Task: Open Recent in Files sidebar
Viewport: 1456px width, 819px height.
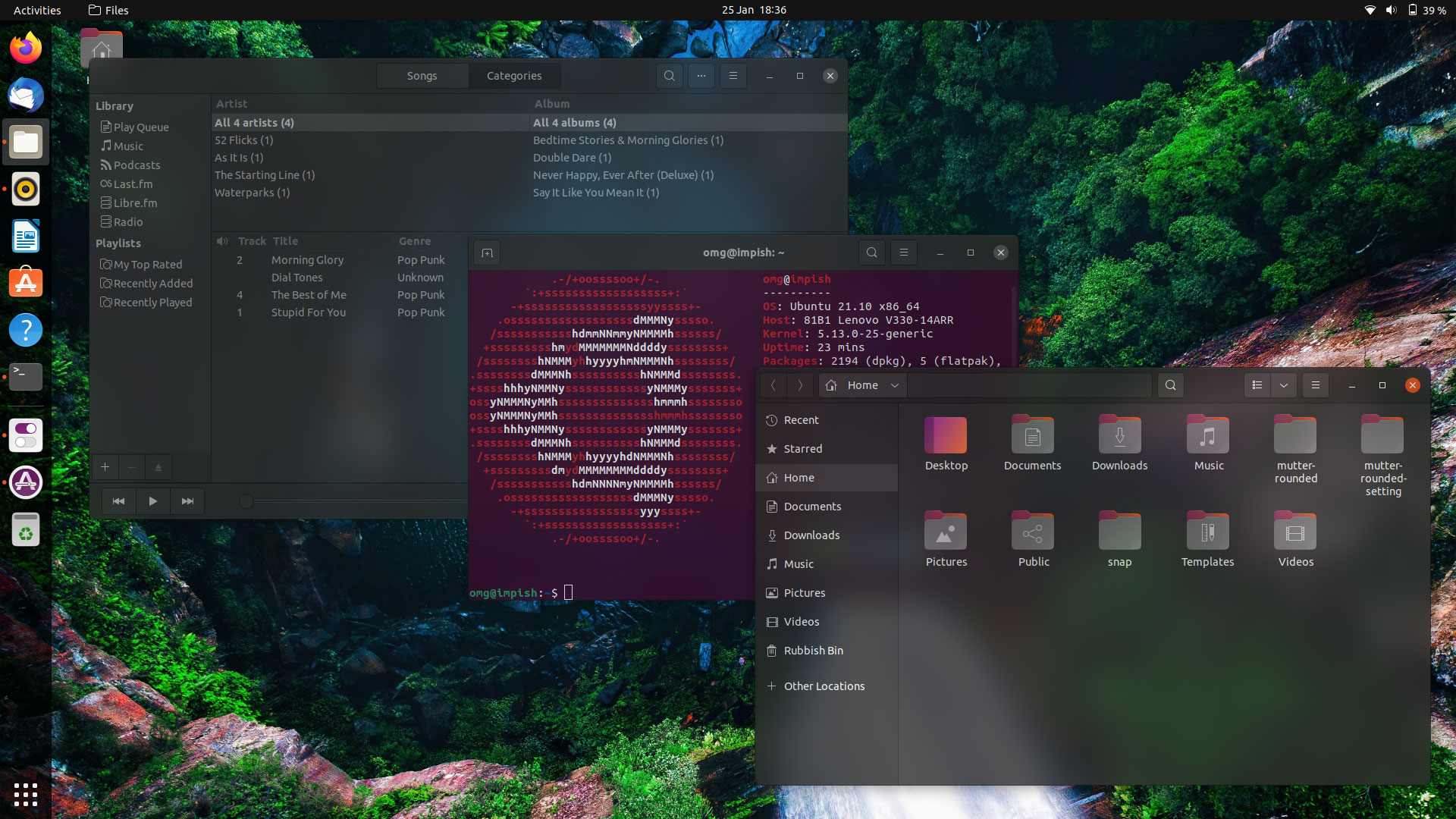Action: coord(827,420)
